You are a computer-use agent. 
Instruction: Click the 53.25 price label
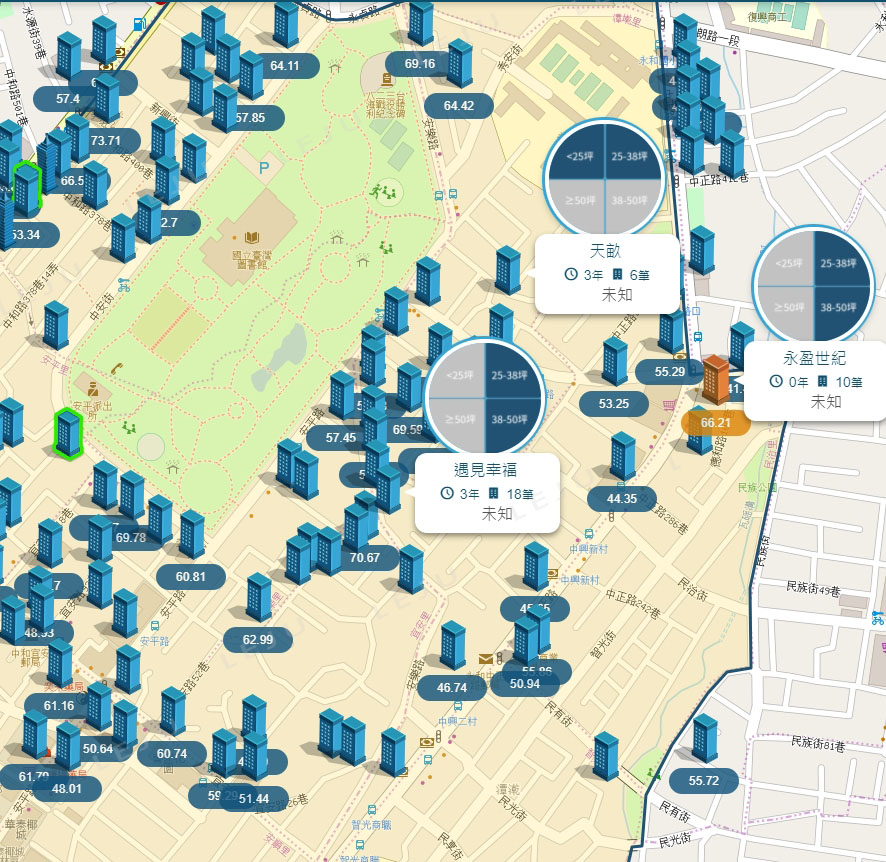(x=614, y=404)
